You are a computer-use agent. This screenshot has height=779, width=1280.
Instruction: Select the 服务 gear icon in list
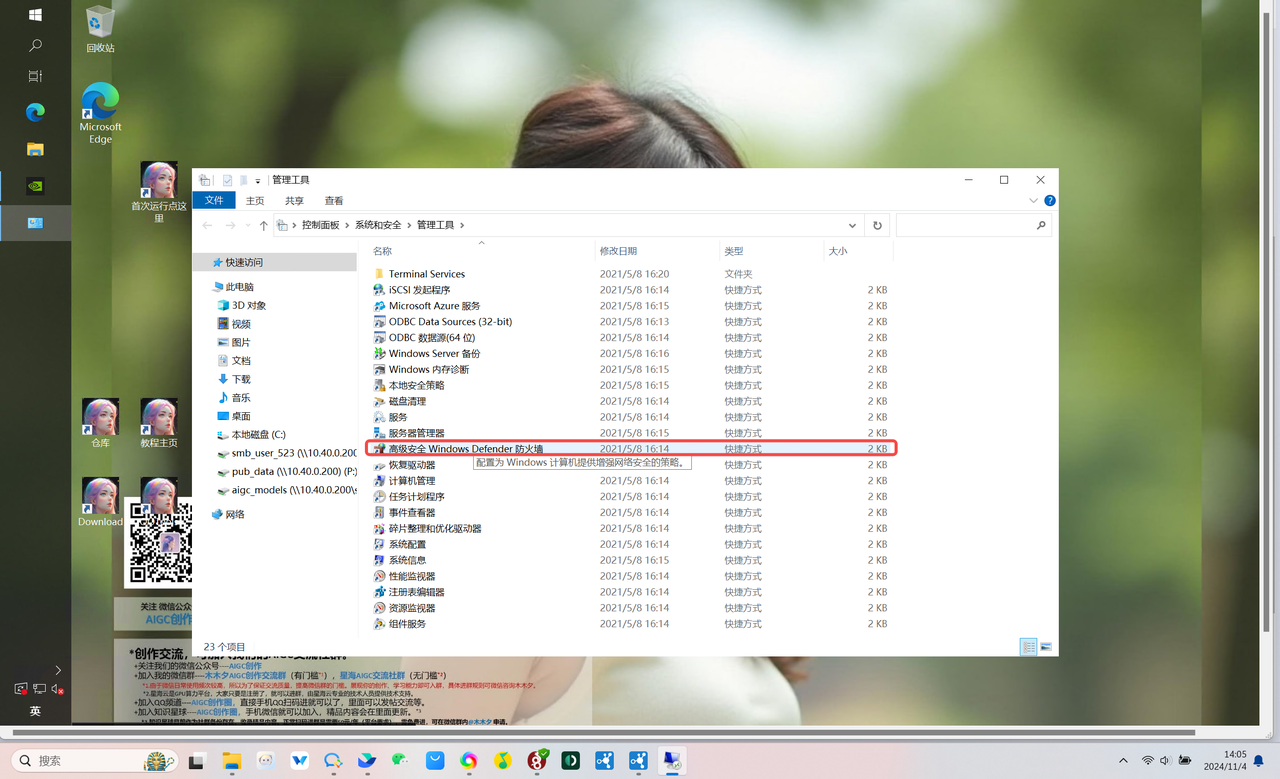[379, 417]
